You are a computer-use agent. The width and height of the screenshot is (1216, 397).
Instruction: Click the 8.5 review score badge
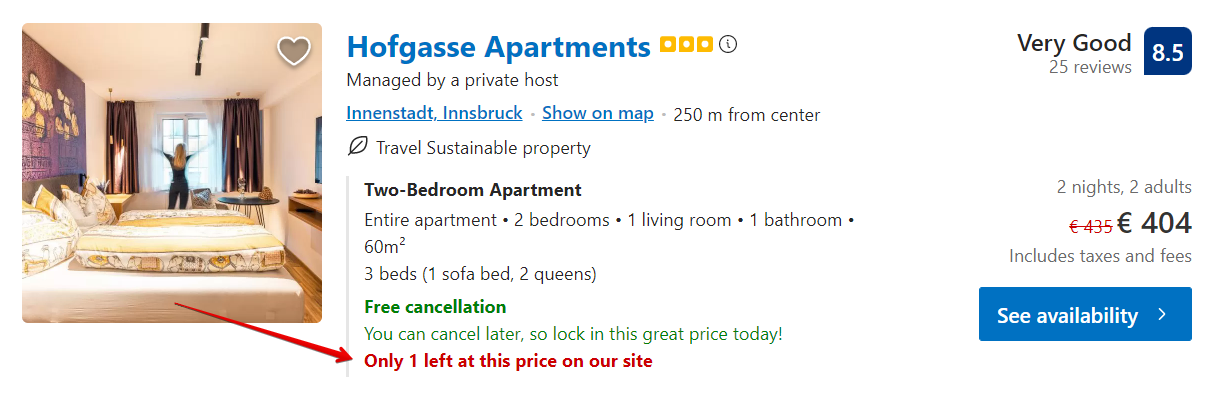click(1168, 52)
